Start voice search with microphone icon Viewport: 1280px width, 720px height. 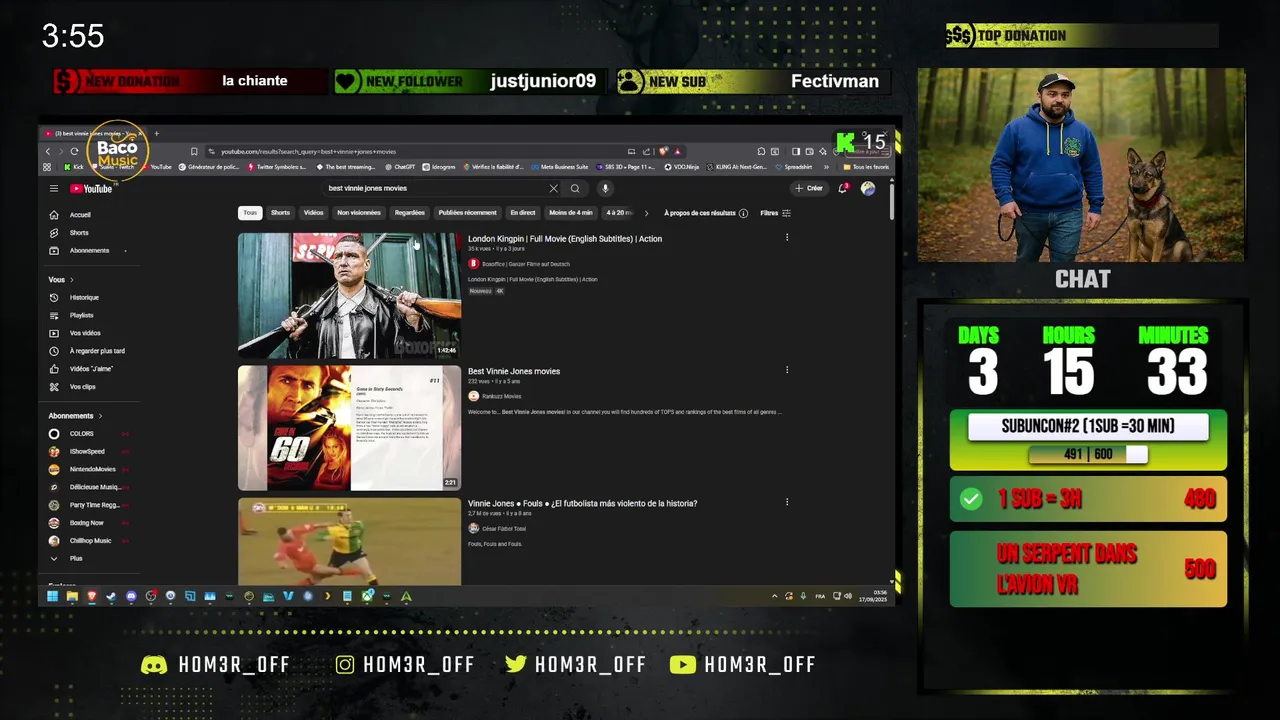(x=604, y=188)
